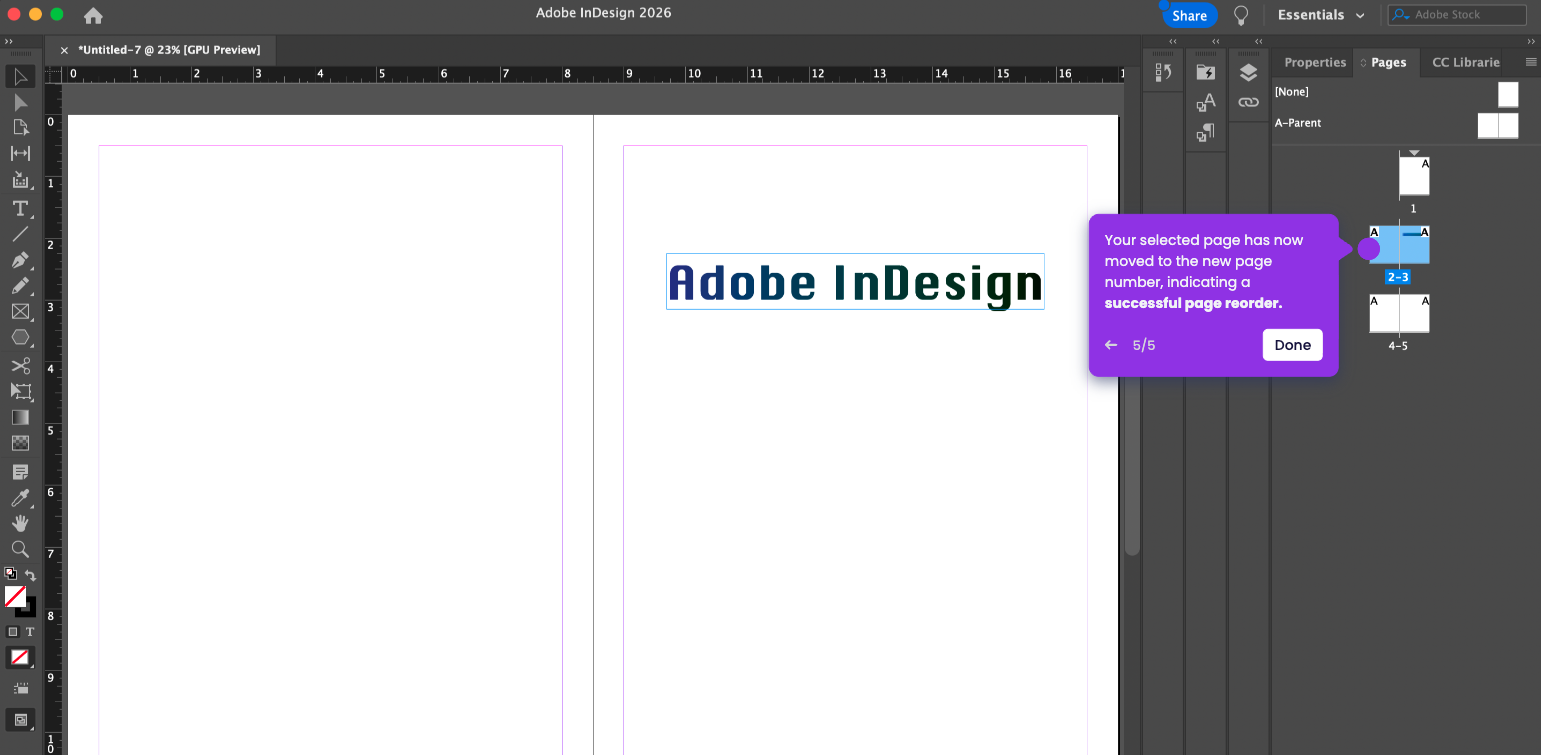1541x755 pixels.
Task: Open Paragraph Styles panel icon
Action: (1206, 132)
